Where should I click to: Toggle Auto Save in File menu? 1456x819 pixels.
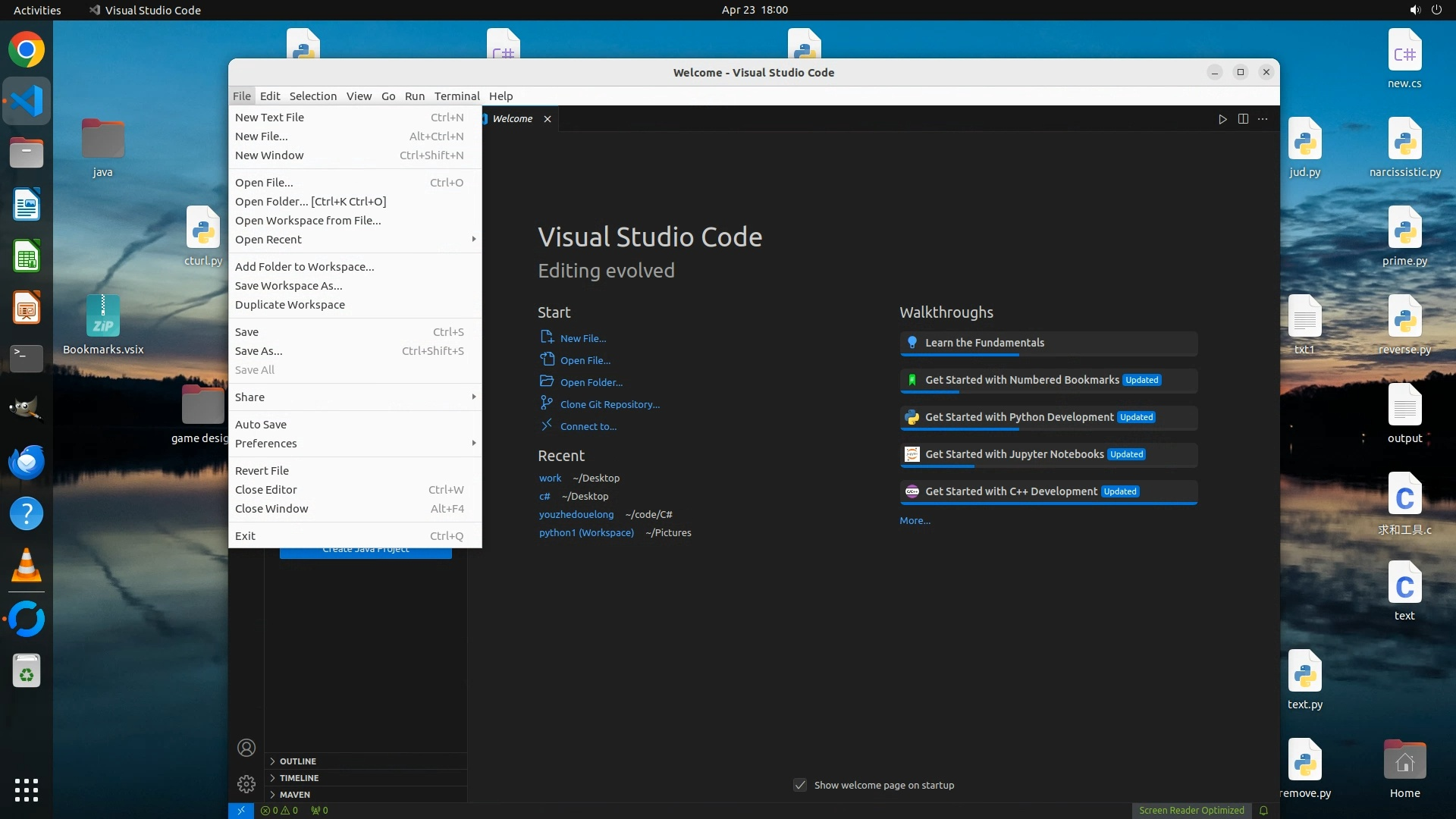pyautogui.click(x=261, y=425)
